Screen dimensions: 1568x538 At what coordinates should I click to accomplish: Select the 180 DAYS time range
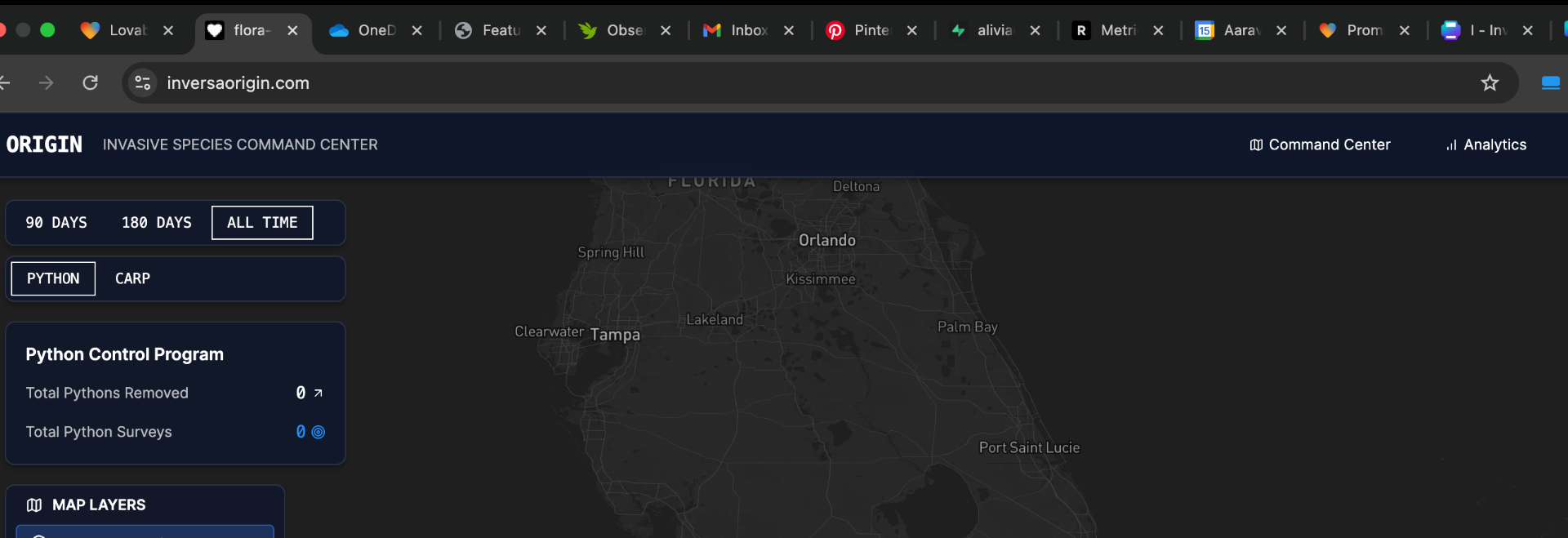click(x=157, y=223)
